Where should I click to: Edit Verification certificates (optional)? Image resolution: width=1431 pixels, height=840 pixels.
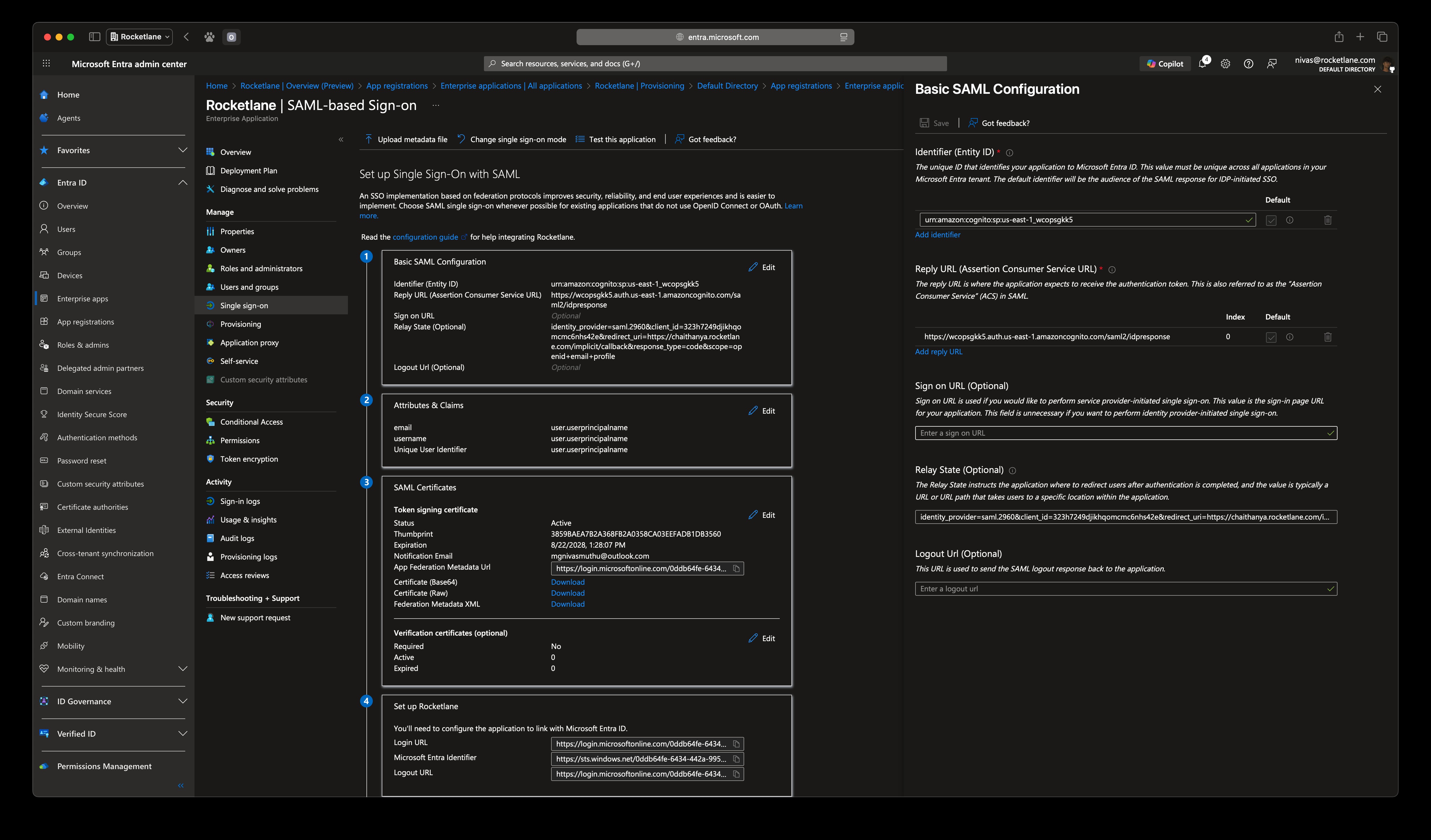pos(762,639)
